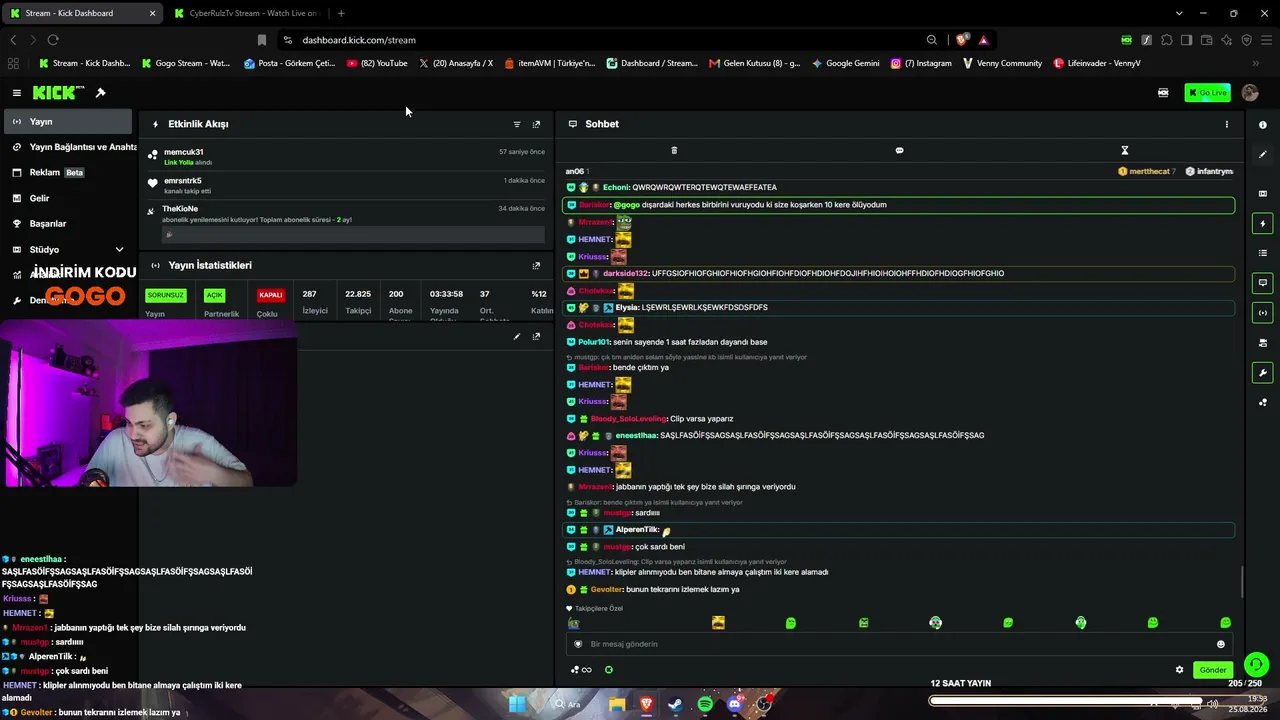Expand the Stüdyo chevron
This screenshot has height=720, width=1280.
tap(119, 250)
